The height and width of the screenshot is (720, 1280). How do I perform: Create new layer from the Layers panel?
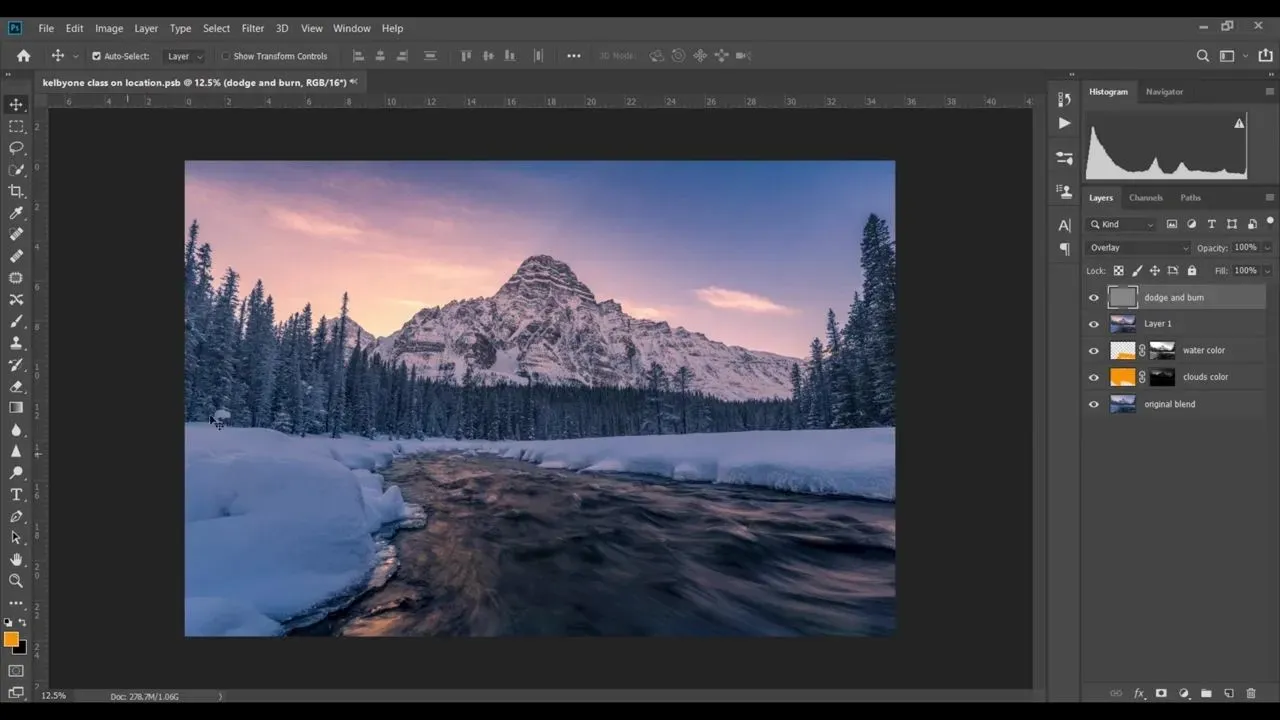(x=1229, y=693)
